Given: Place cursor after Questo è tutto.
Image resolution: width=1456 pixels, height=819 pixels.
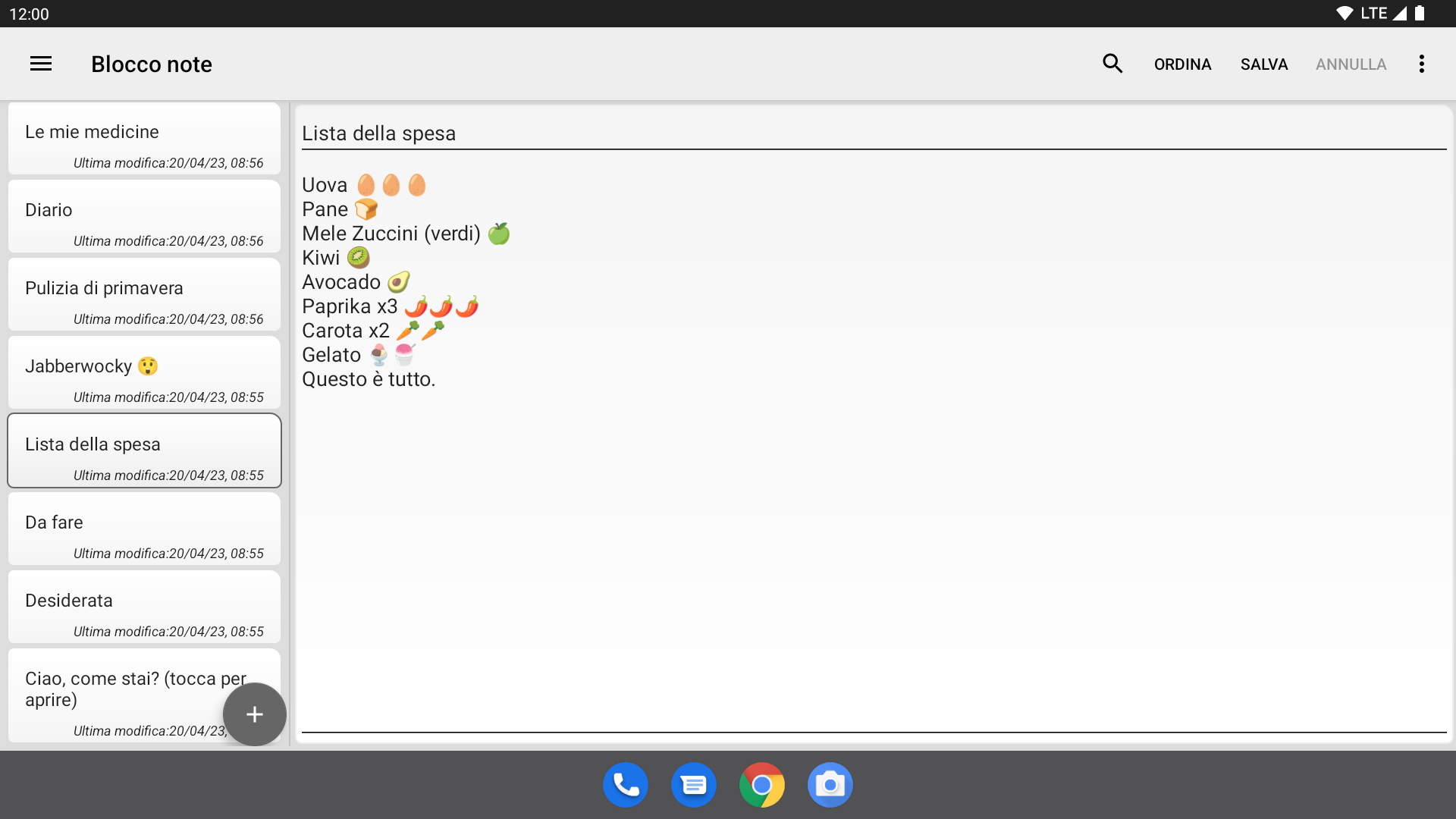Looking at the screenshot, I should point(438,379).
